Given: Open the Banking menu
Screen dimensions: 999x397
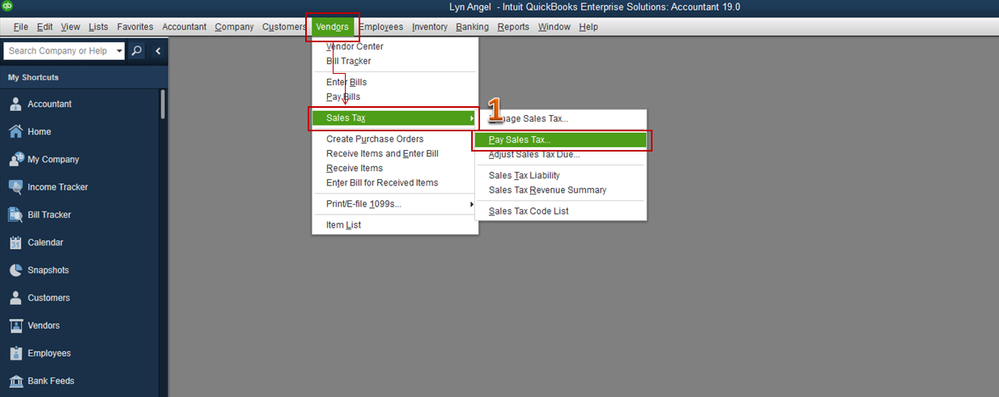Looking at the screenshot, I should 472,27.
